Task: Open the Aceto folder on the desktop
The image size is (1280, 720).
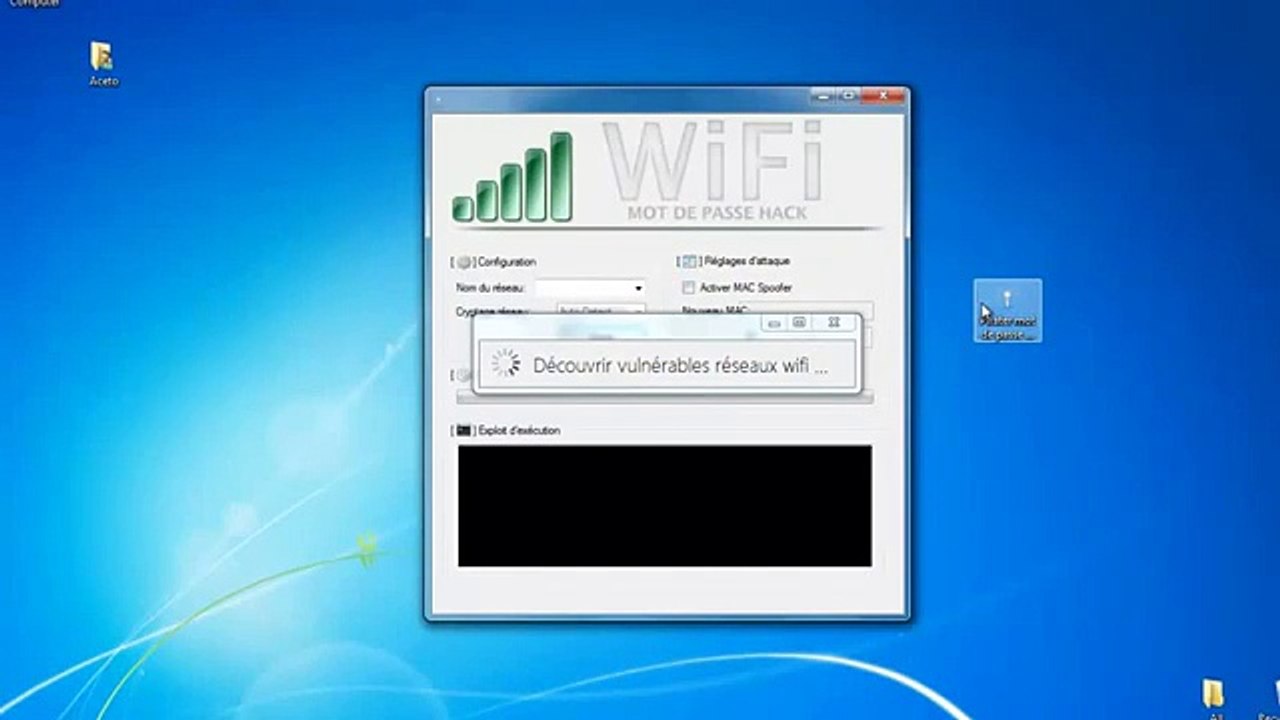Action: pyautogui.click(x=103, y=62)
